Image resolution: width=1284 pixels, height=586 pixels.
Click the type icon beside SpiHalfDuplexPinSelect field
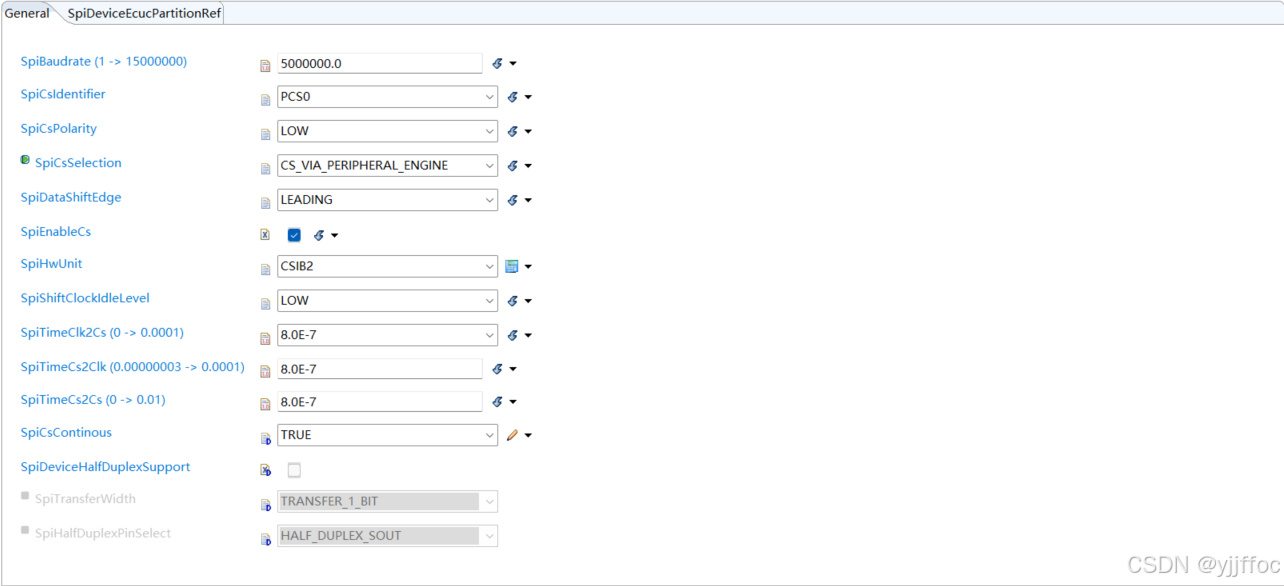(265, 538)
